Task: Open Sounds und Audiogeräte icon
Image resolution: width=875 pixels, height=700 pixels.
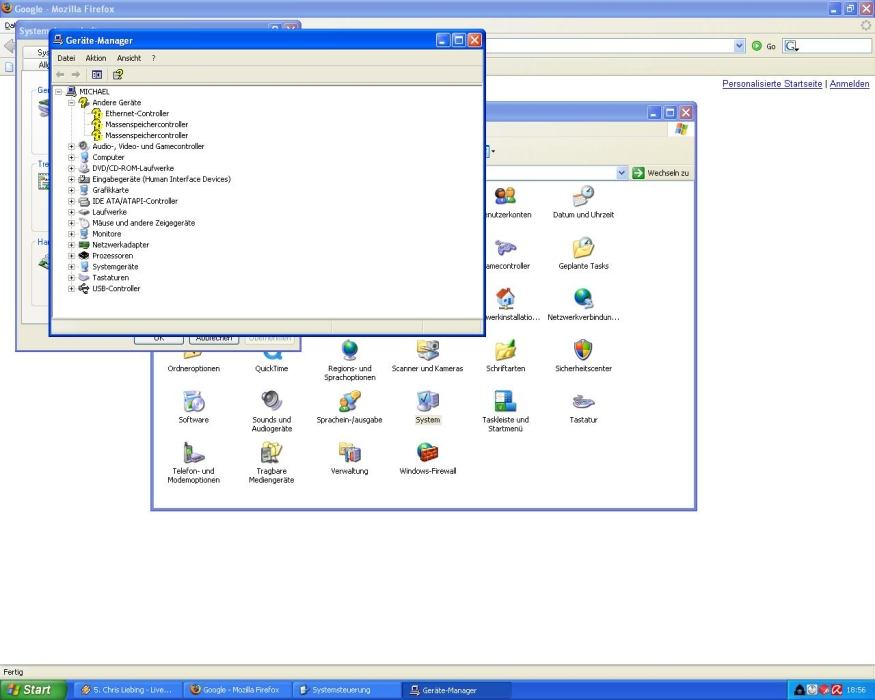Action: tap(272, 411)
